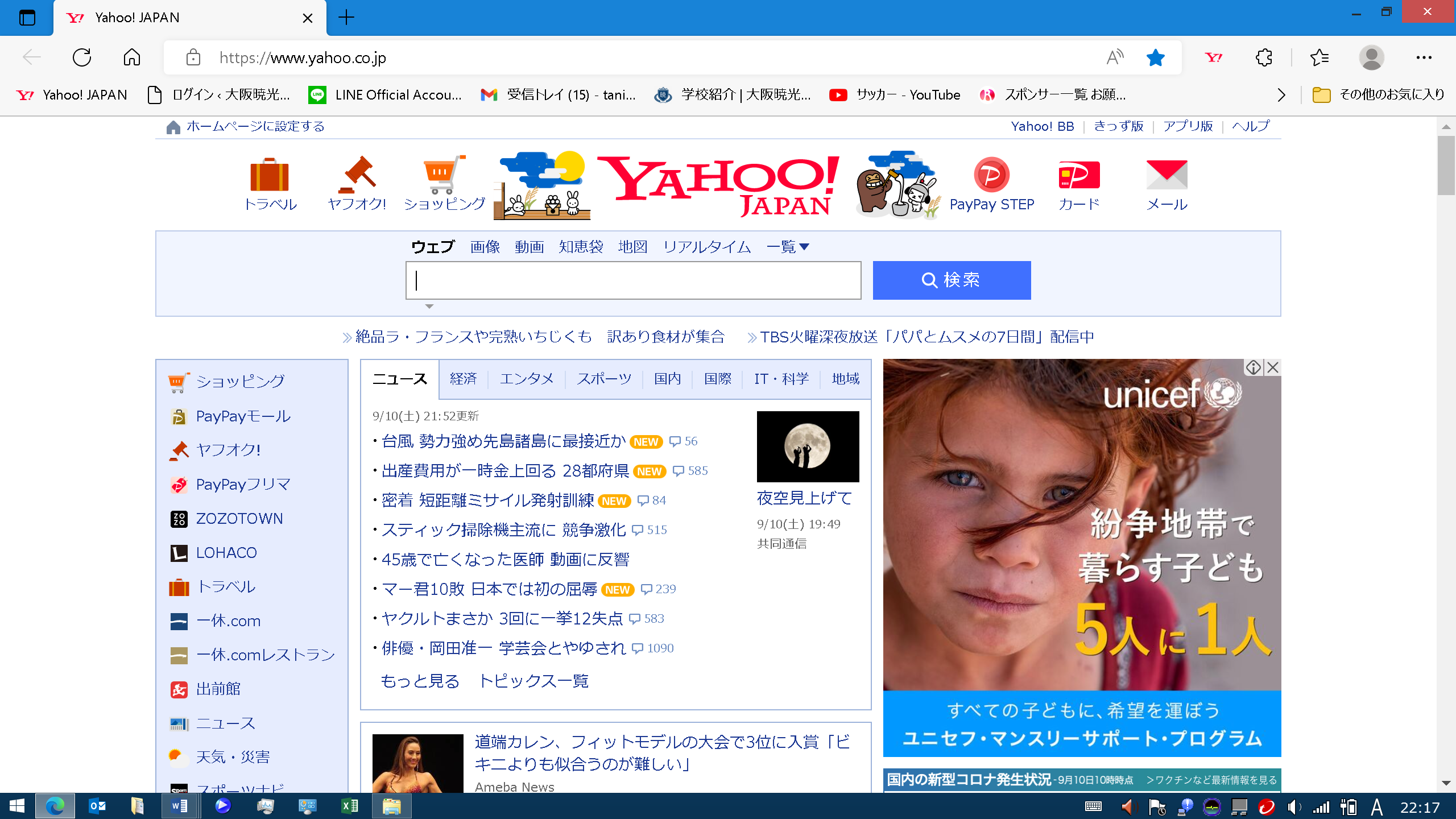The width and height of the screenshot is (1456, 819).
Task: Refresh the page with reload button
Action: 82,57
